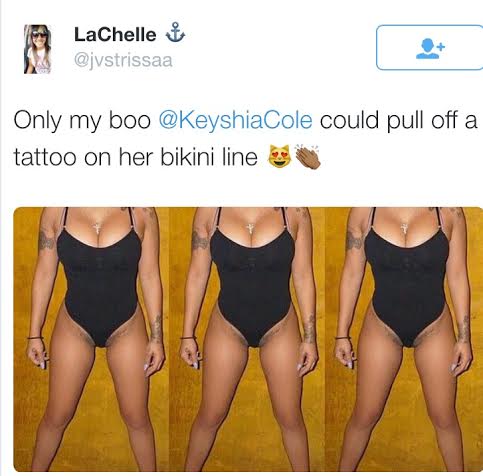Image resolution: width=483 pixels, height=476 pixels.
Task: Click the phrase "could pull off a"
Action: click(399, 120)
